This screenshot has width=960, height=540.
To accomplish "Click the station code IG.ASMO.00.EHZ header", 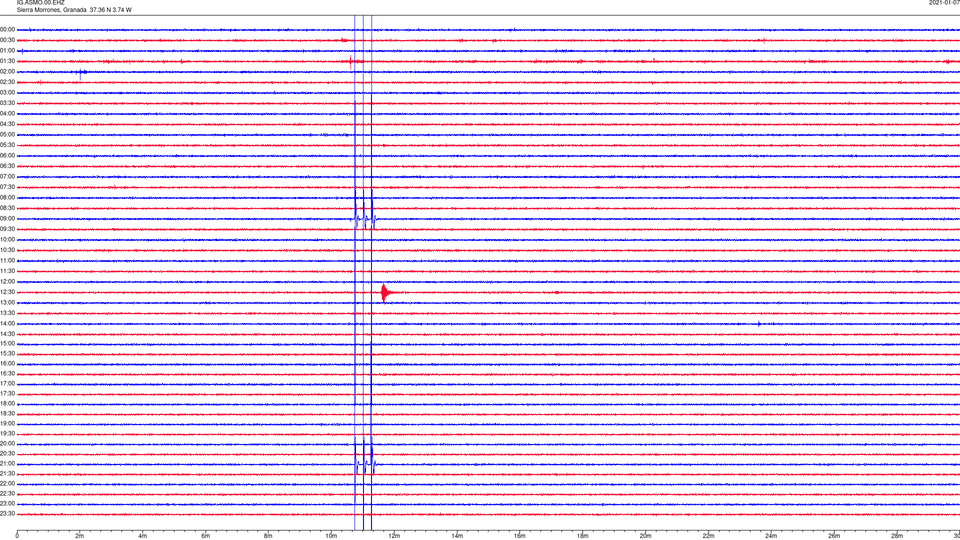I will 40,3.
